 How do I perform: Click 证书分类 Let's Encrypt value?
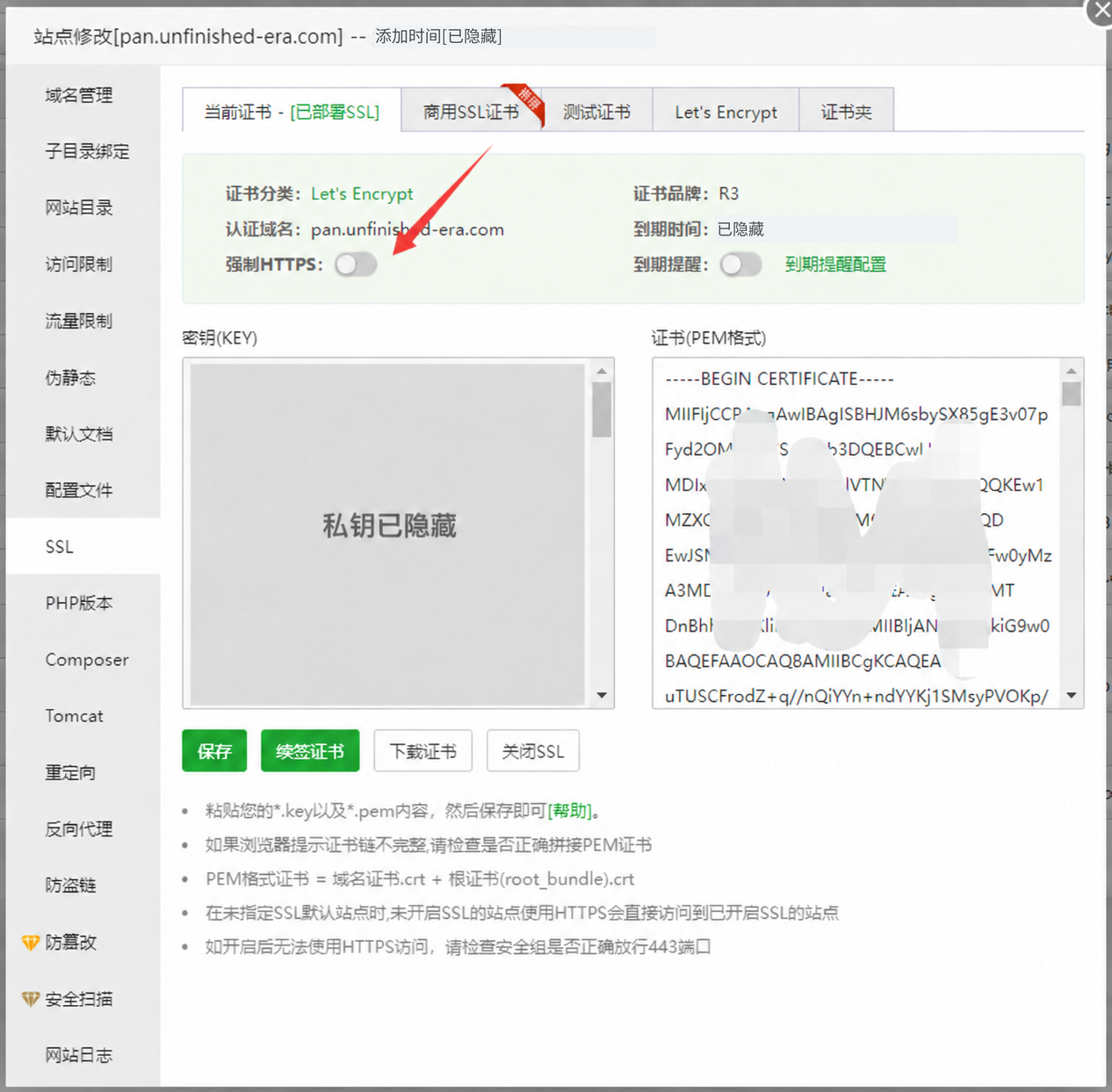362,193
